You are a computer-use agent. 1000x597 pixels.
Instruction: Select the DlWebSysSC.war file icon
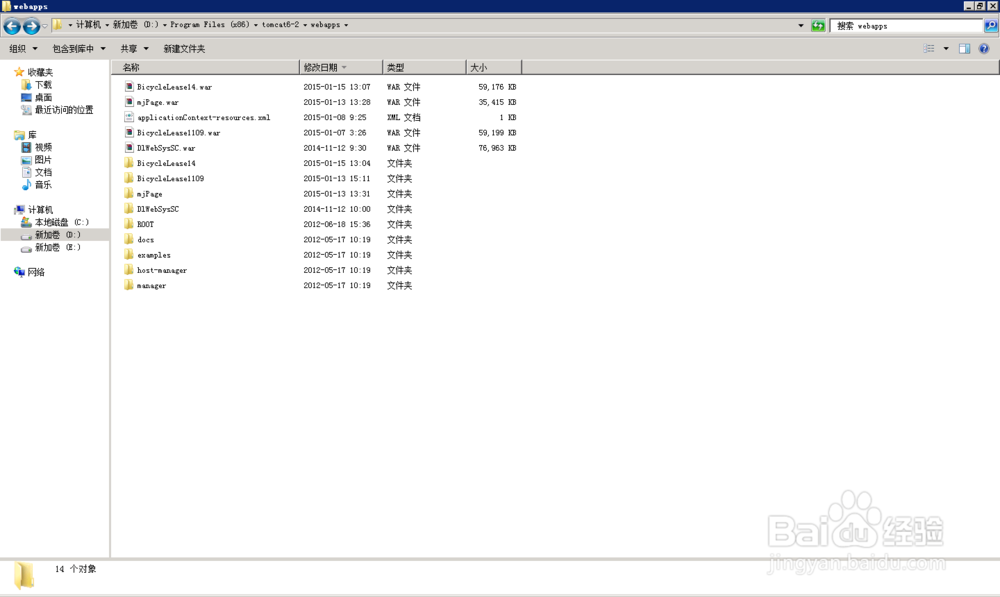[129, 148]
